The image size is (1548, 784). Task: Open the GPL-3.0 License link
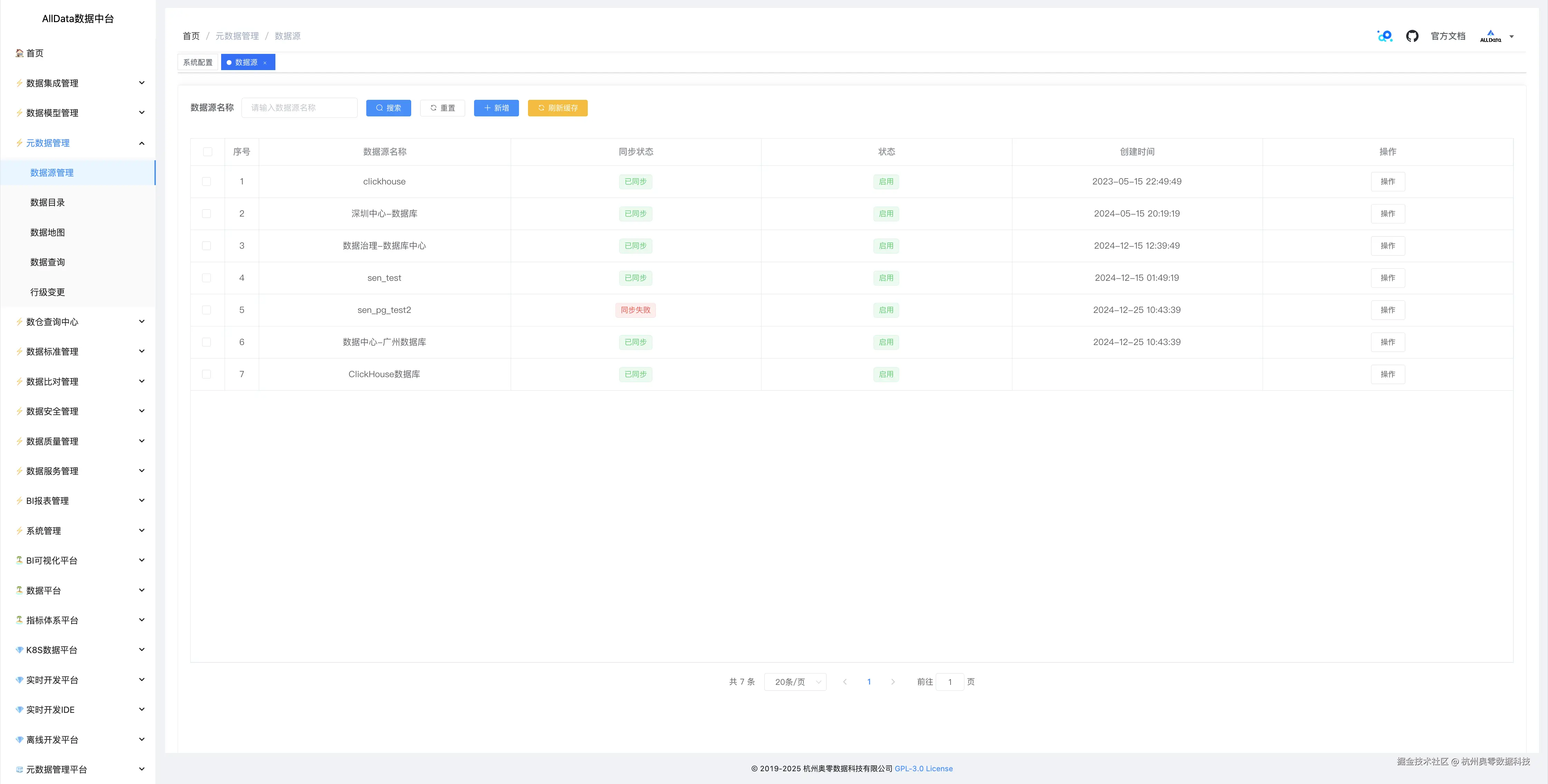[x=923, y=768]
